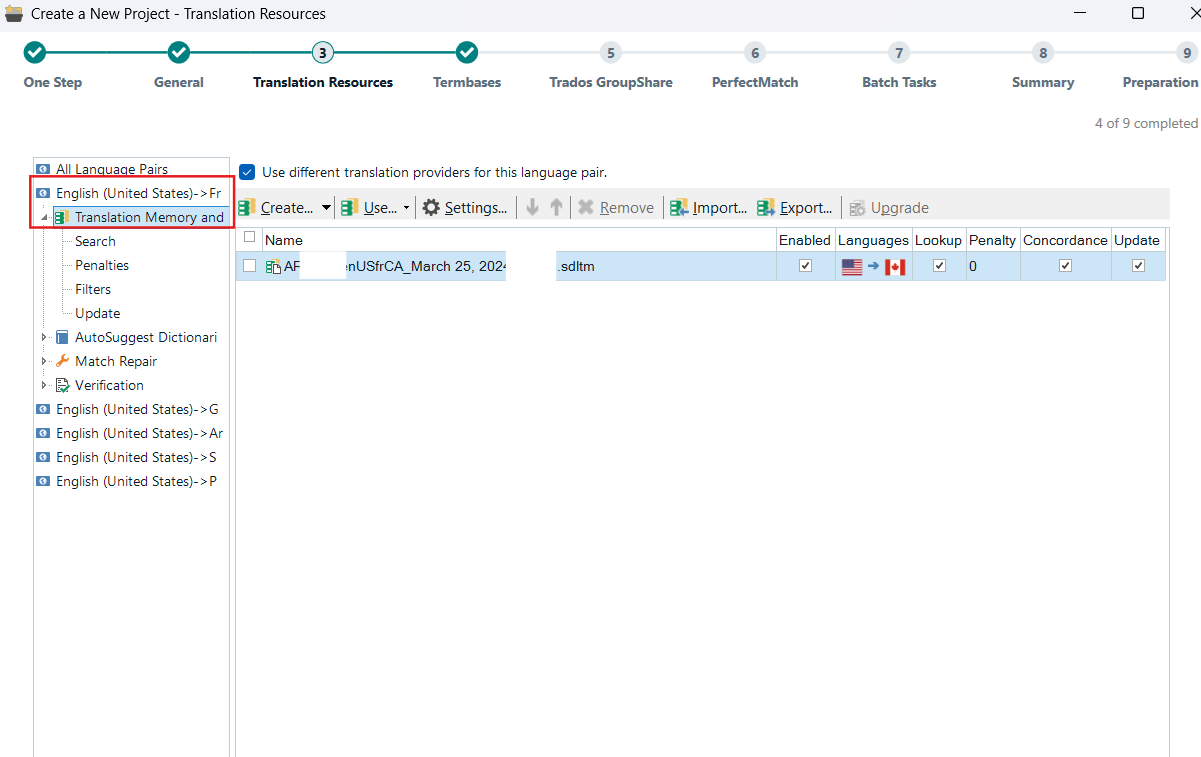Toggle the Update checkbox for the sdltm row
Screen dimensions: 1201x757
(1137, 266)
